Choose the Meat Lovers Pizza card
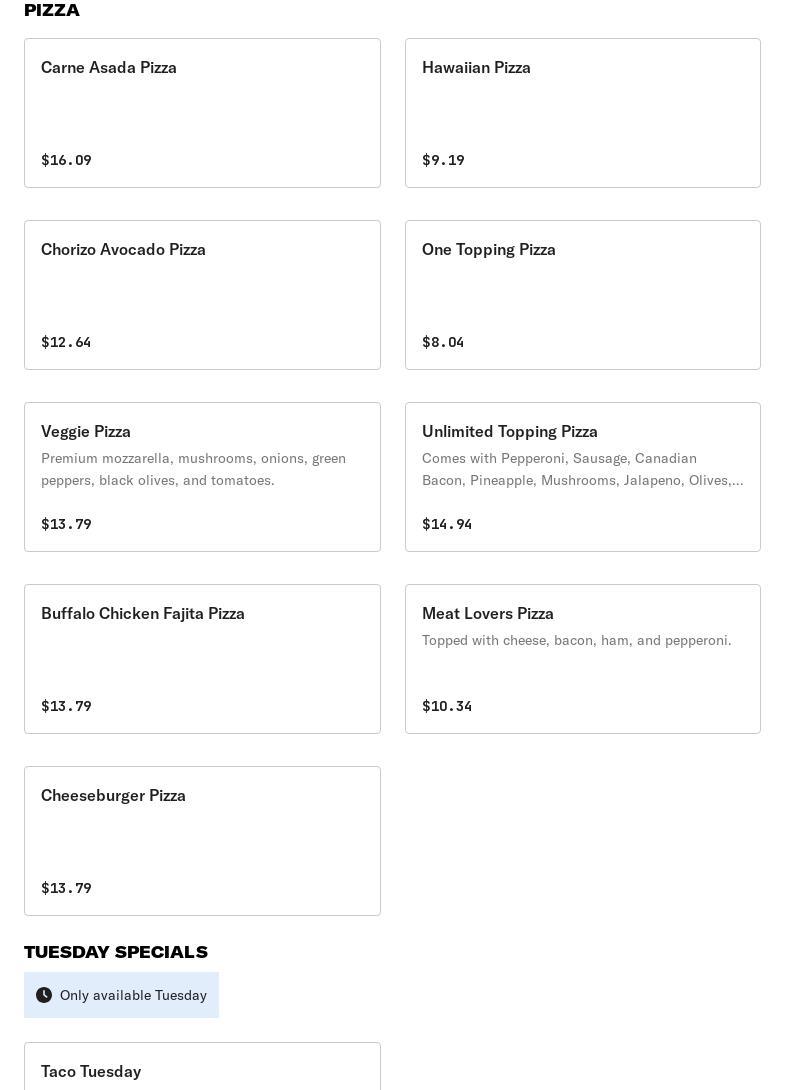Image resolution: width=785 pixels, height=1090 pixels. 583,659
